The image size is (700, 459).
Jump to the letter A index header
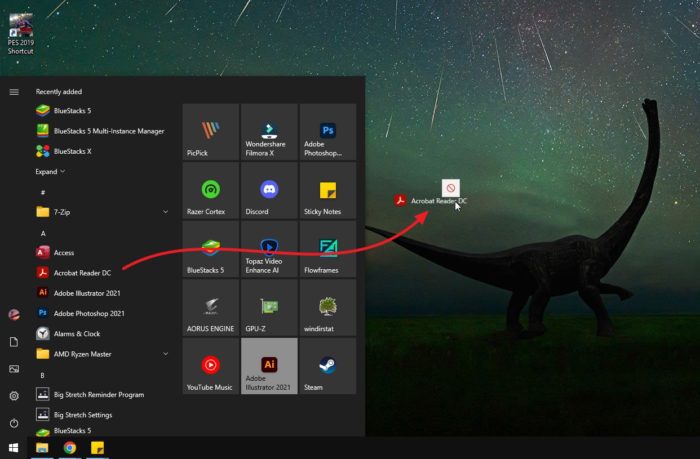43,233
